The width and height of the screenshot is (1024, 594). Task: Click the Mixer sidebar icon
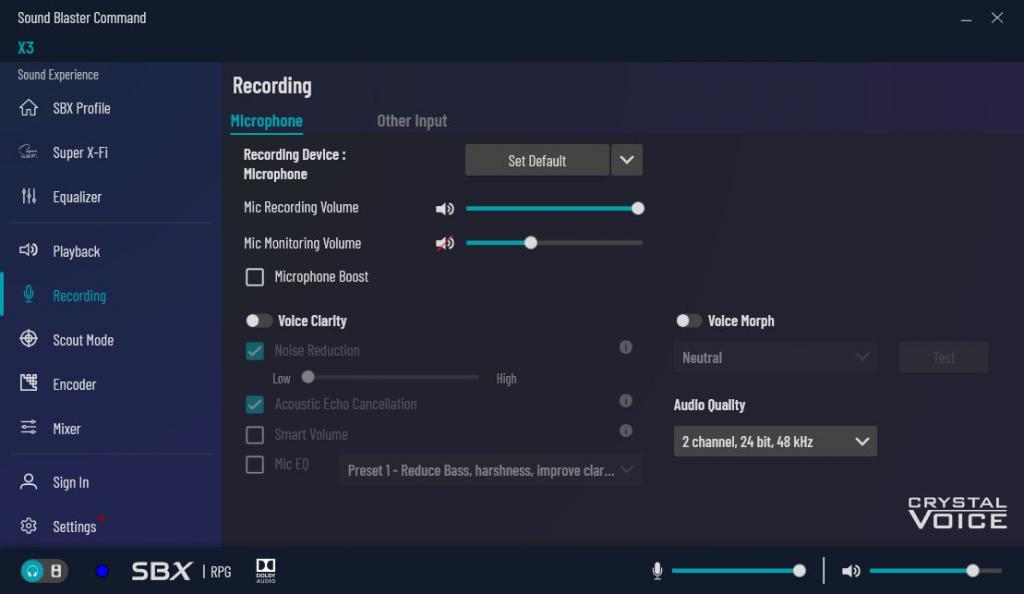29,428
